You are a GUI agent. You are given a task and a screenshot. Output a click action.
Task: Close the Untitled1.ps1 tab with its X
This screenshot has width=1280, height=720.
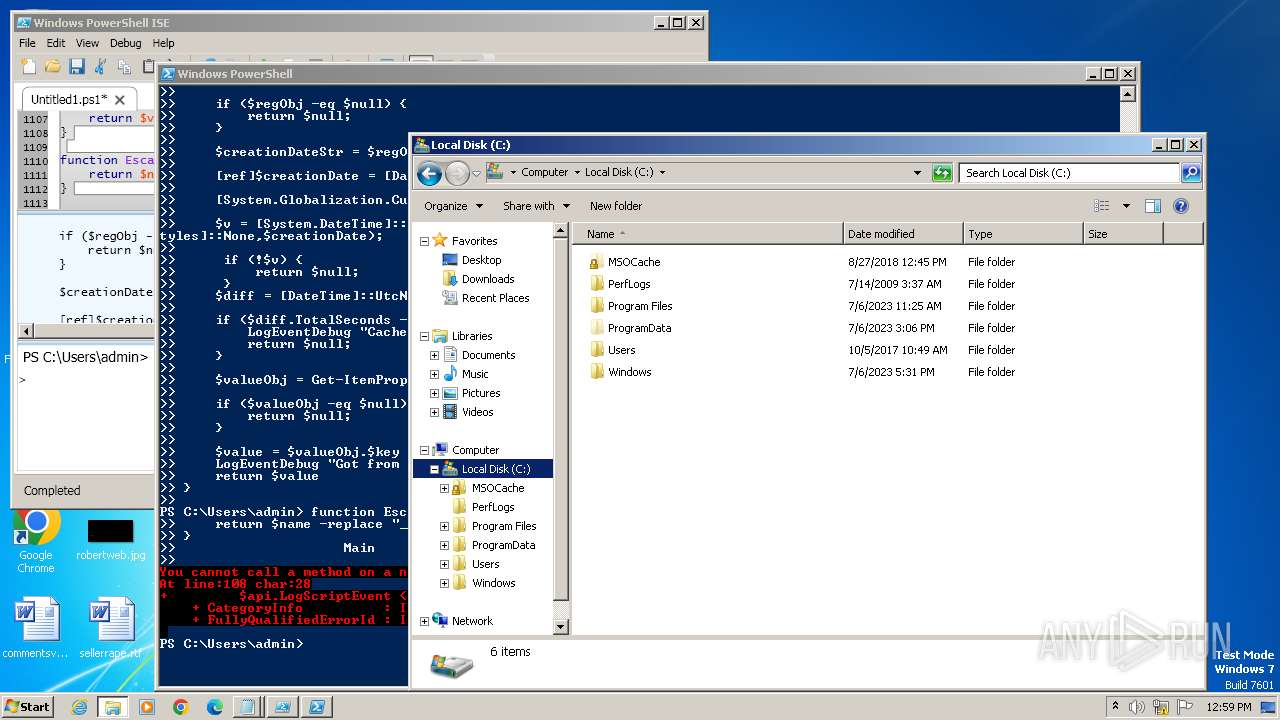(120, 100)
